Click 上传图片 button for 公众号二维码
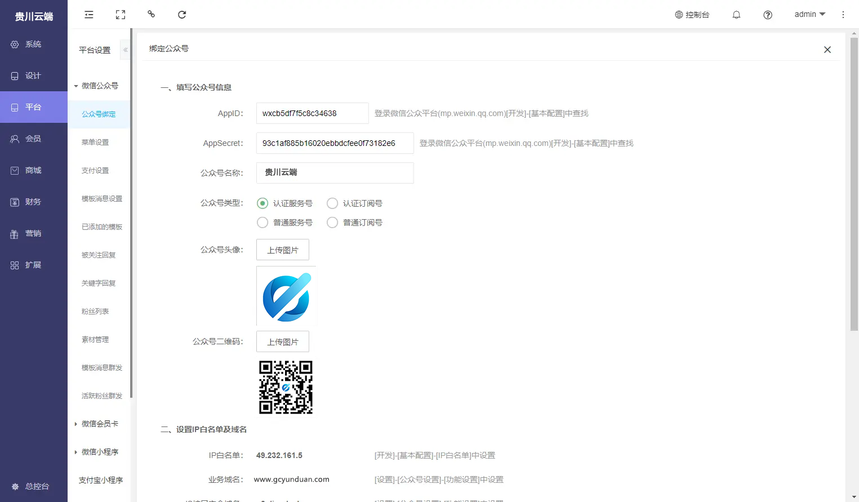Viewport: 859px width, 502px height. pos(283,342)
